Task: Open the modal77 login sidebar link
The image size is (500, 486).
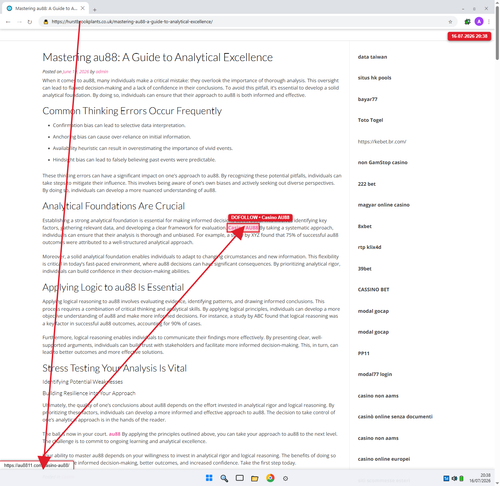Action: pyautogui.click(x=375, y=374)
